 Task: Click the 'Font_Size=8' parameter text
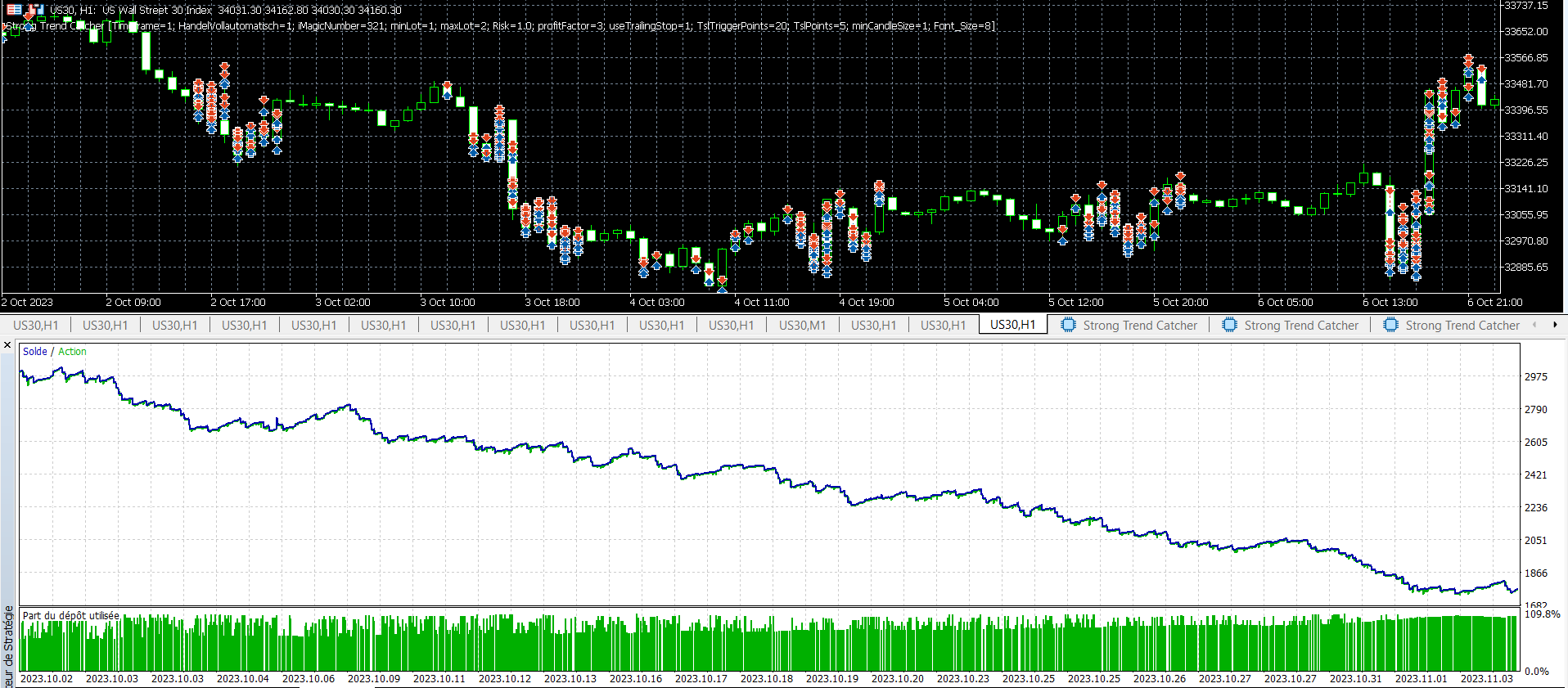point(962,26)
